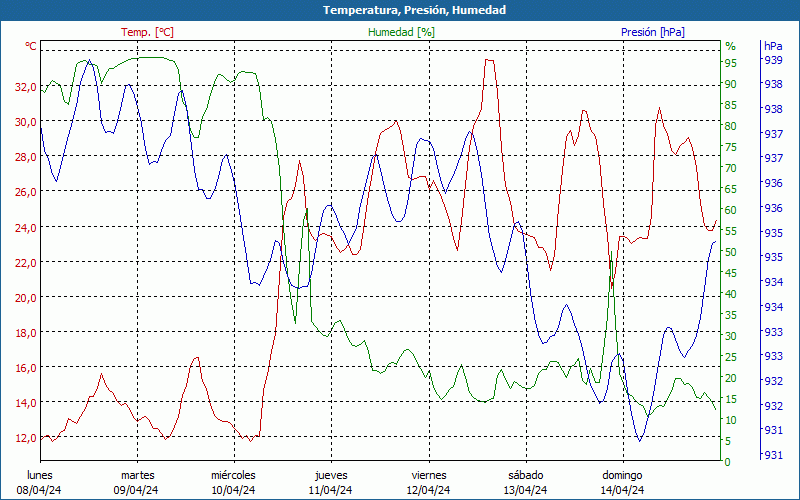Click the red "°C" axis unit label
Screen dimensions: 800x500
point(31,46)
